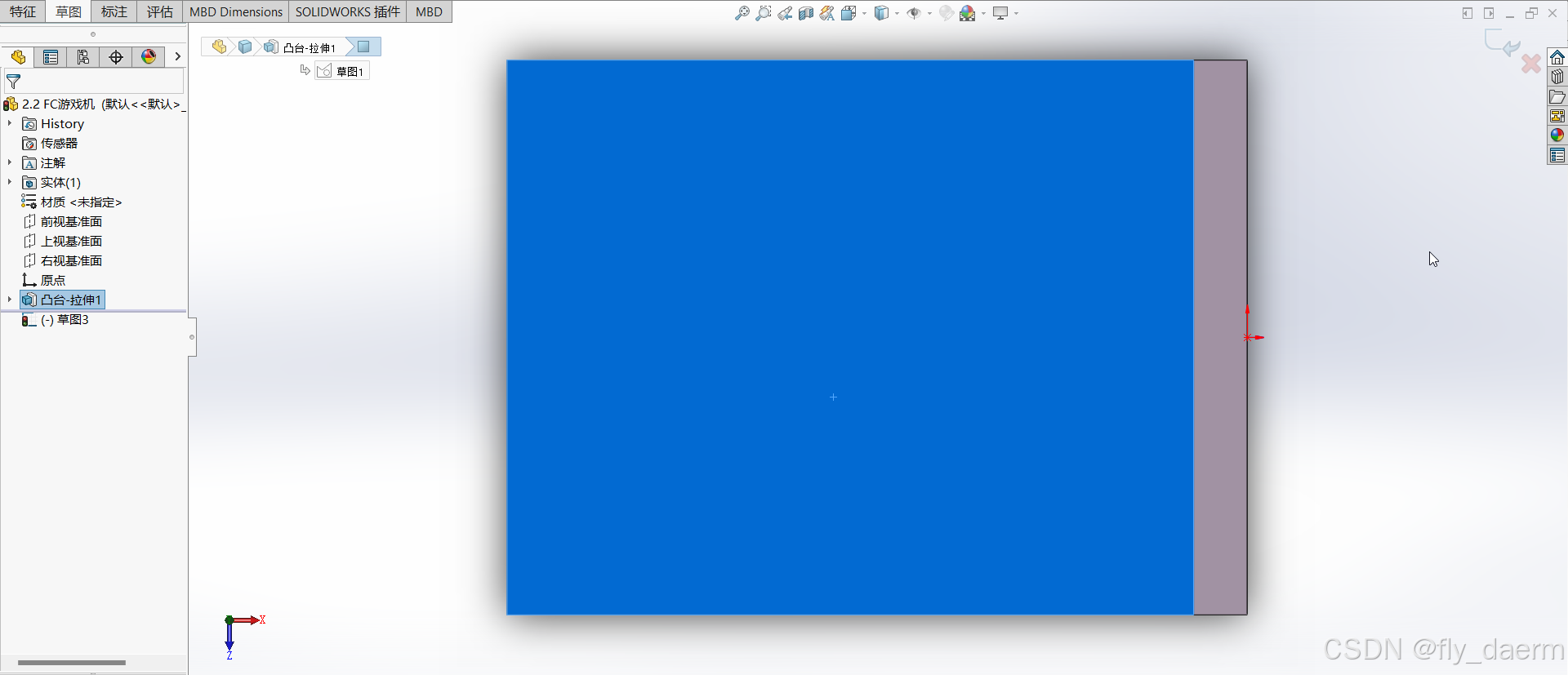Open Custom Properties icon in task pane
This screenshot has height=675, width=1568.
pos(1557,155)
